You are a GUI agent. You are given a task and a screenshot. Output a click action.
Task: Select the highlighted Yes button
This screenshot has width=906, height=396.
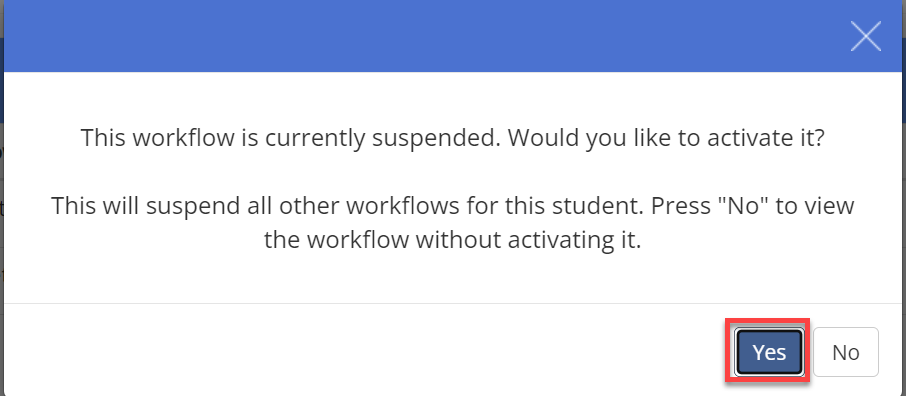[768, 352]
